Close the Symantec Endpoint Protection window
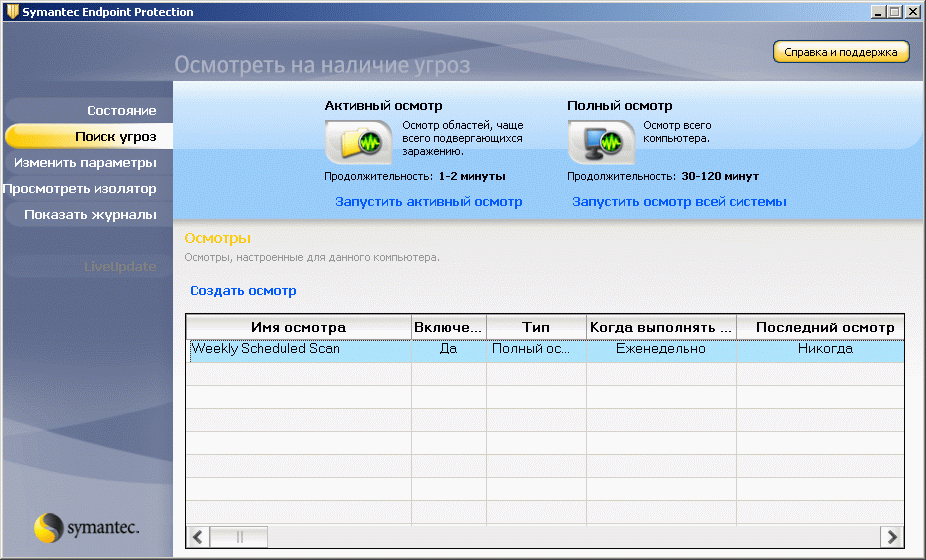 [912, 12]
